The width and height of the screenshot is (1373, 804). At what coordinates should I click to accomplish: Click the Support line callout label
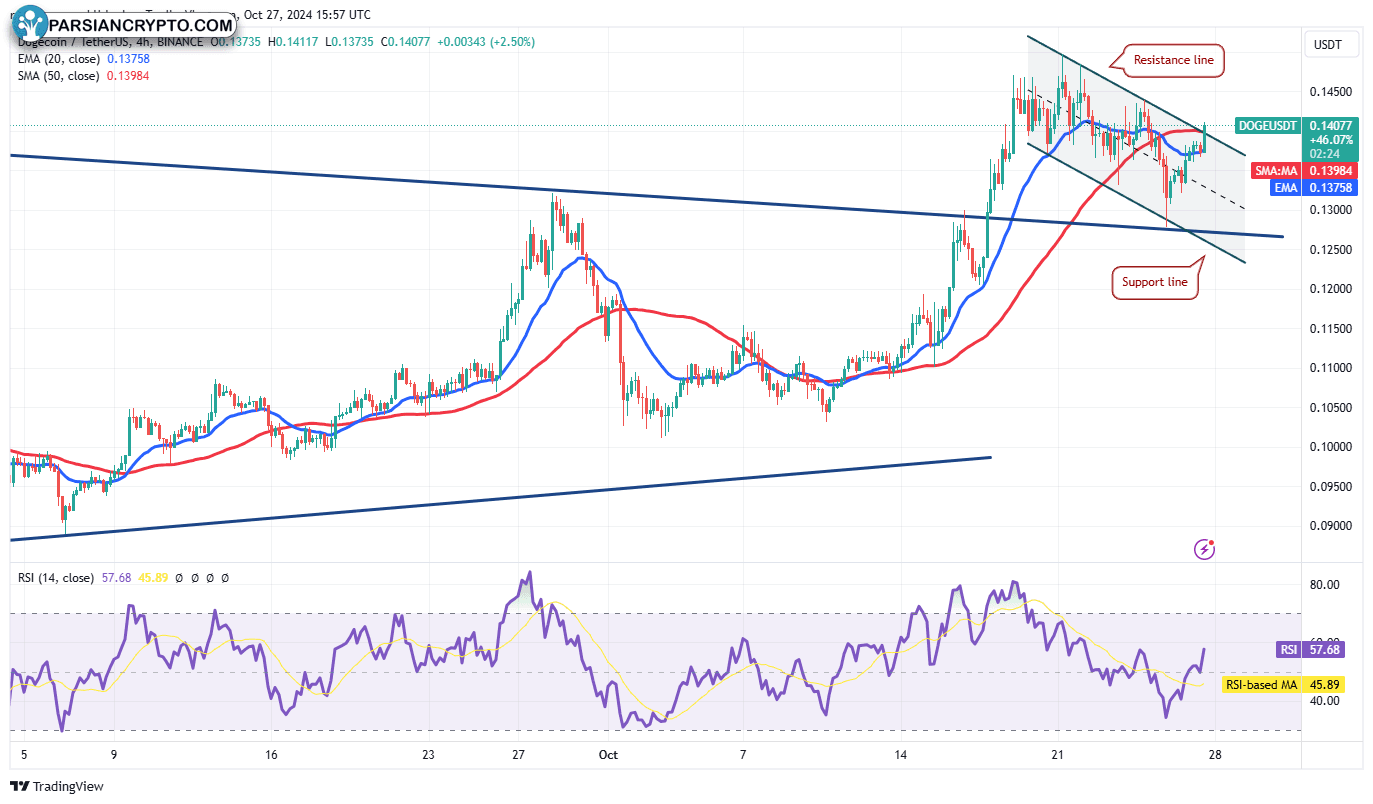pos(1154,282)
